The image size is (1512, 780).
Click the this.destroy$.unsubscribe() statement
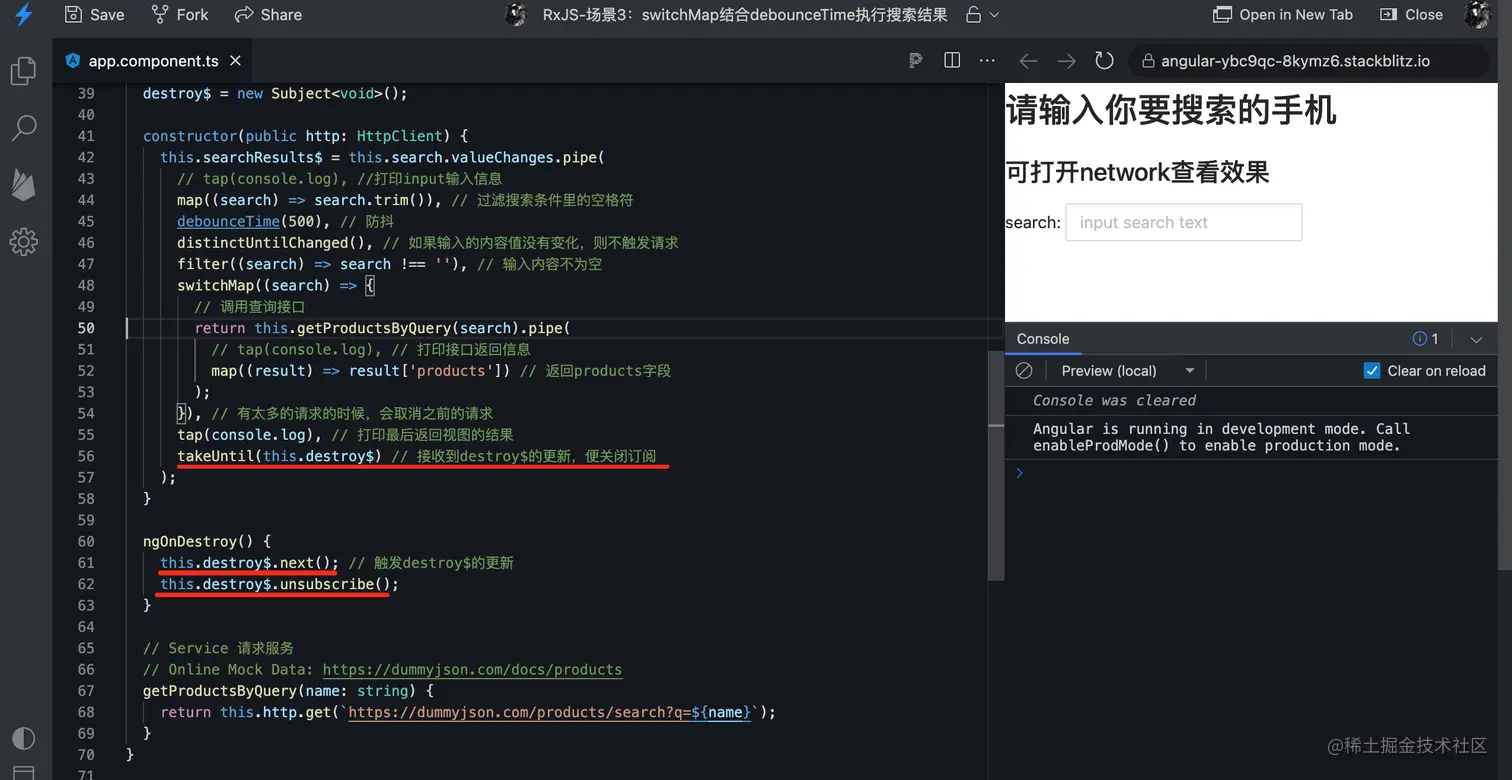279,584
